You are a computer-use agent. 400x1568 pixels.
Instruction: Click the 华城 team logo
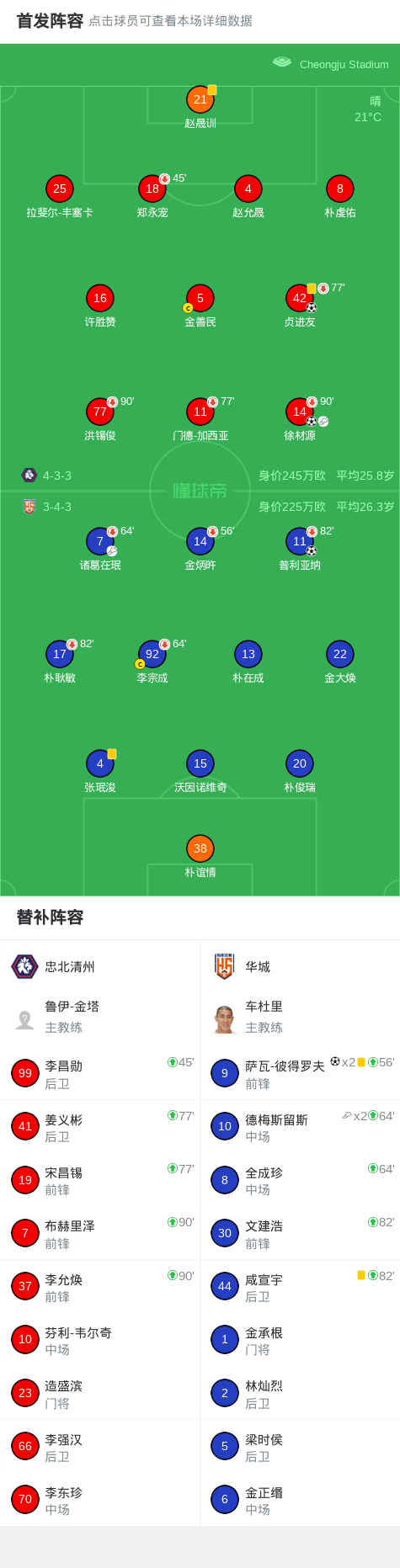click(224, 966)
